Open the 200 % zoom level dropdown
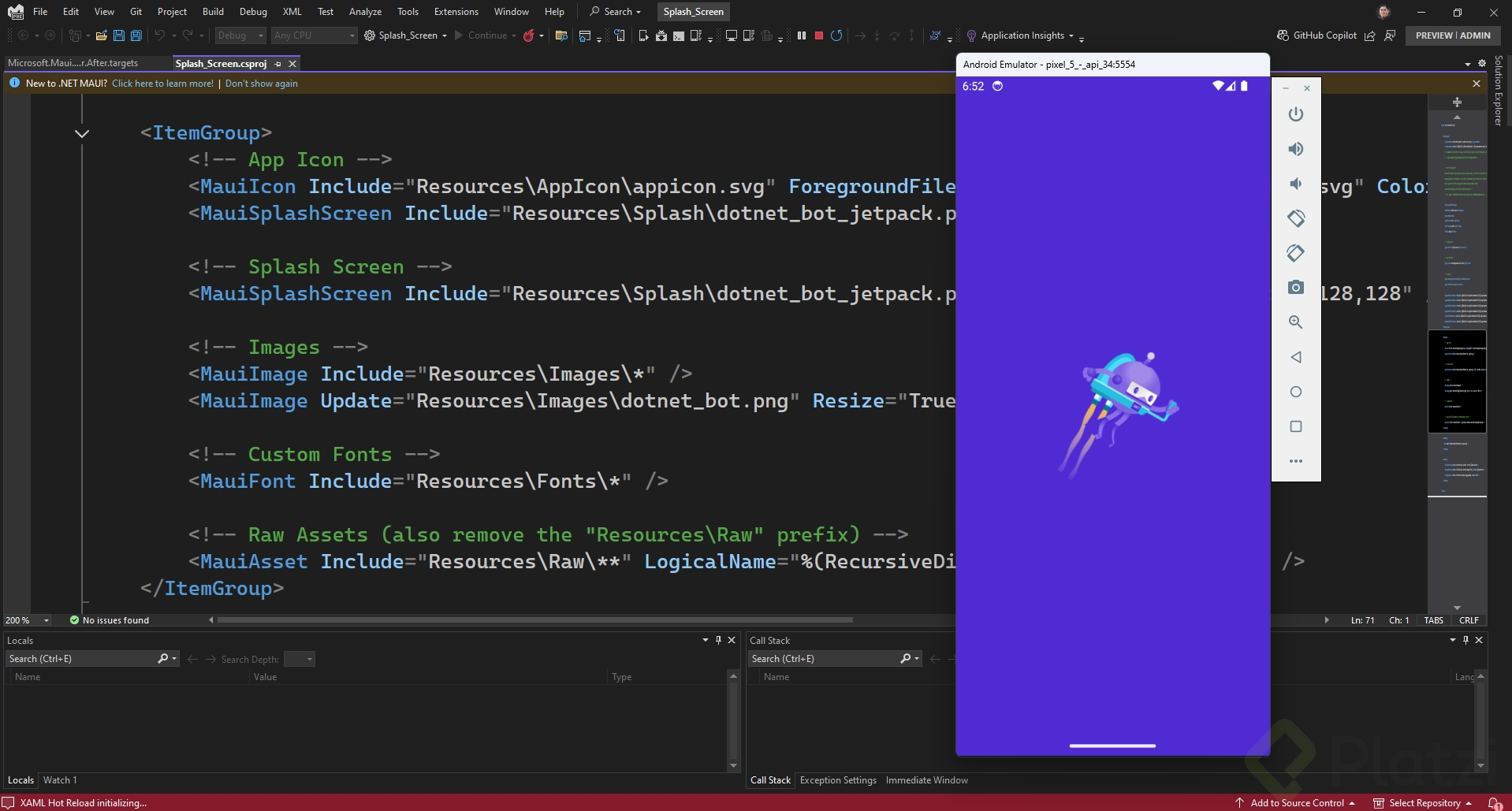The width and height of the screenshot is (1512, 811). coord(28,620)
